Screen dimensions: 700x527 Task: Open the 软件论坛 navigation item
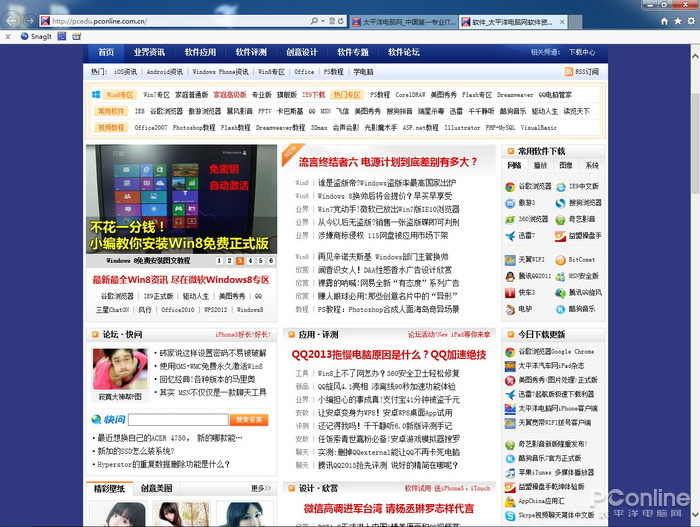(x=404, y=52)
